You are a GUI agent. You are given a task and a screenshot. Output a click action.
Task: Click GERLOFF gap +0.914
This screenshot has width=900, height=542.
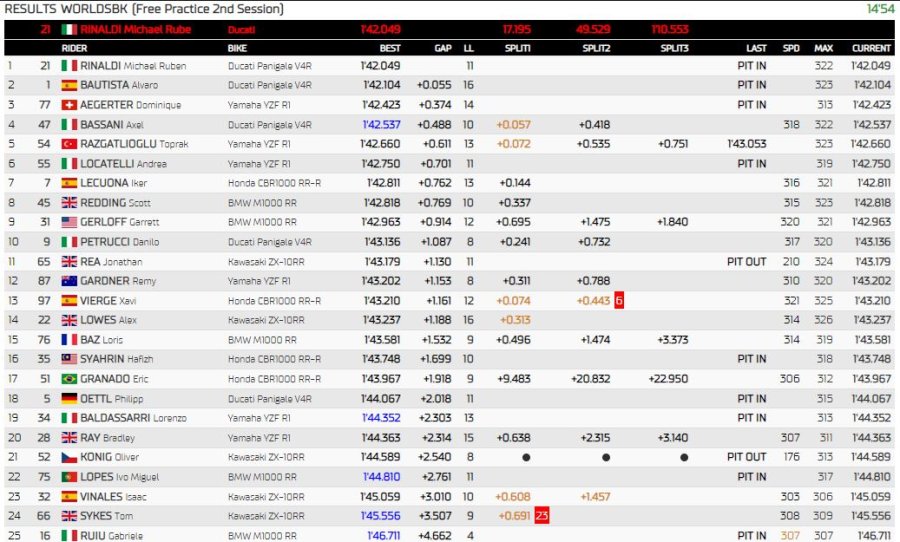click(x=436, y=222)
